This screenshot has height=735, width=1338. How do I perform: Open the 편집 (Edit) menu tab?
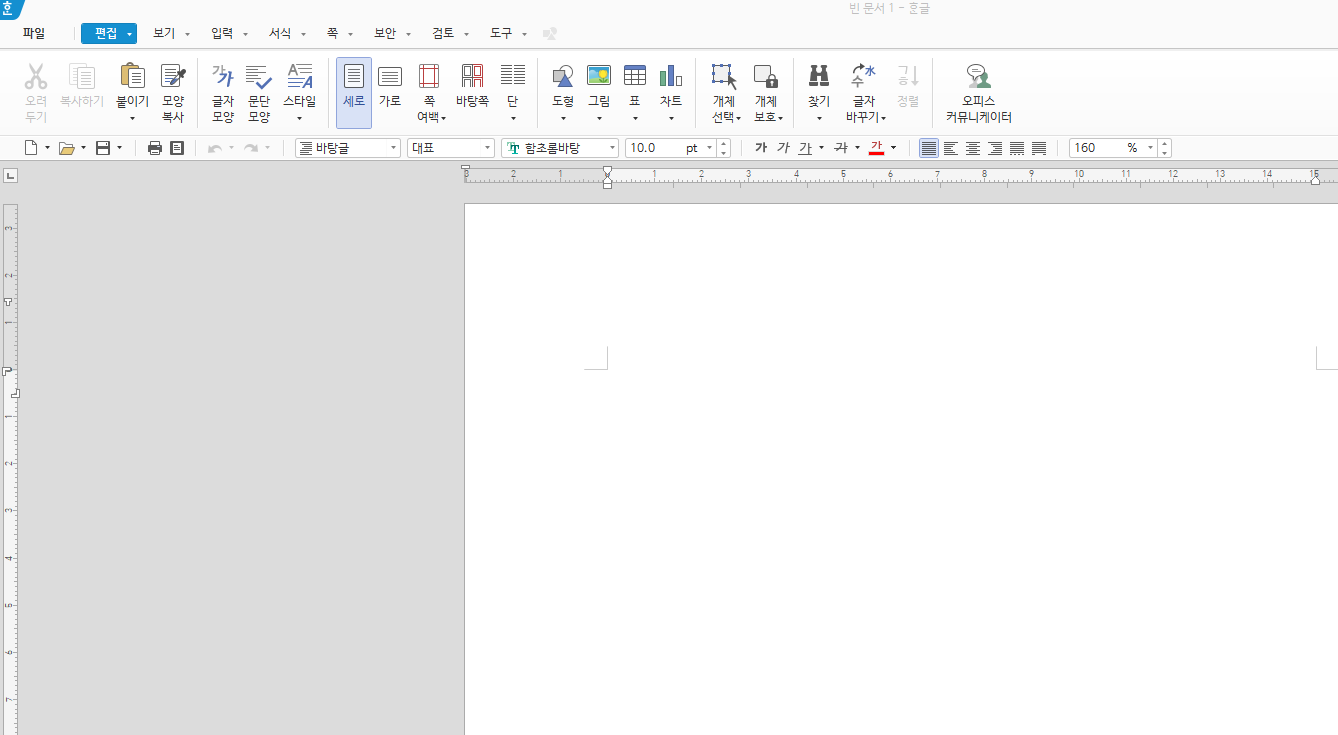coord(109,33)
